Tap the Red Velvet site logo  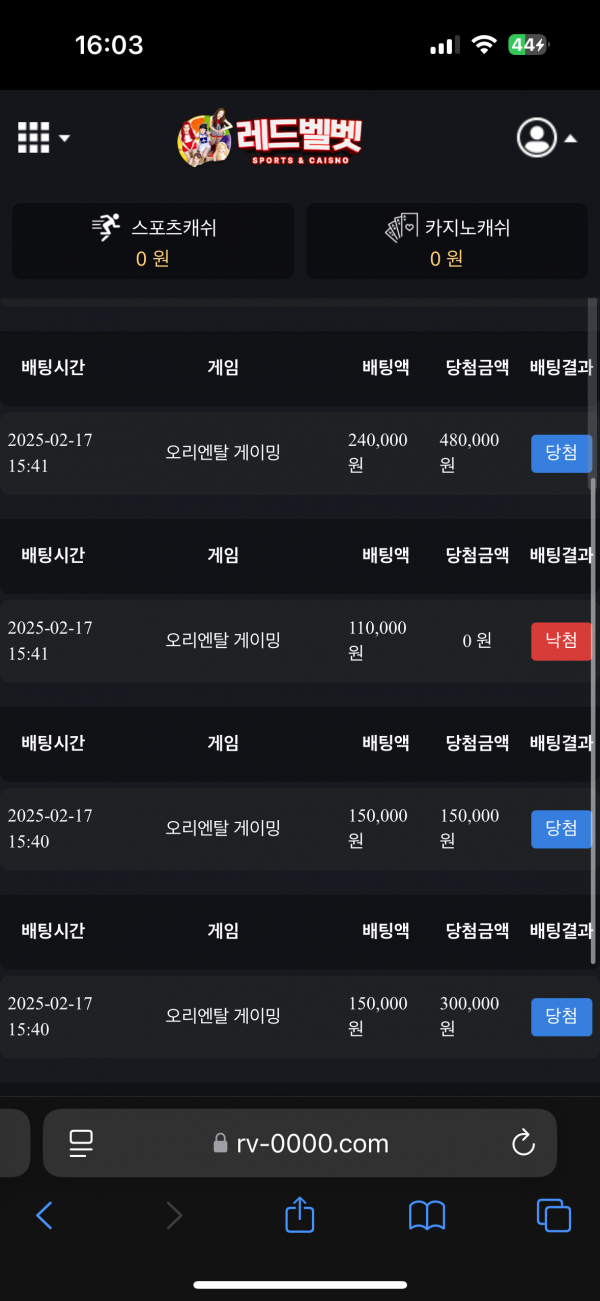[x=270, y=138]
